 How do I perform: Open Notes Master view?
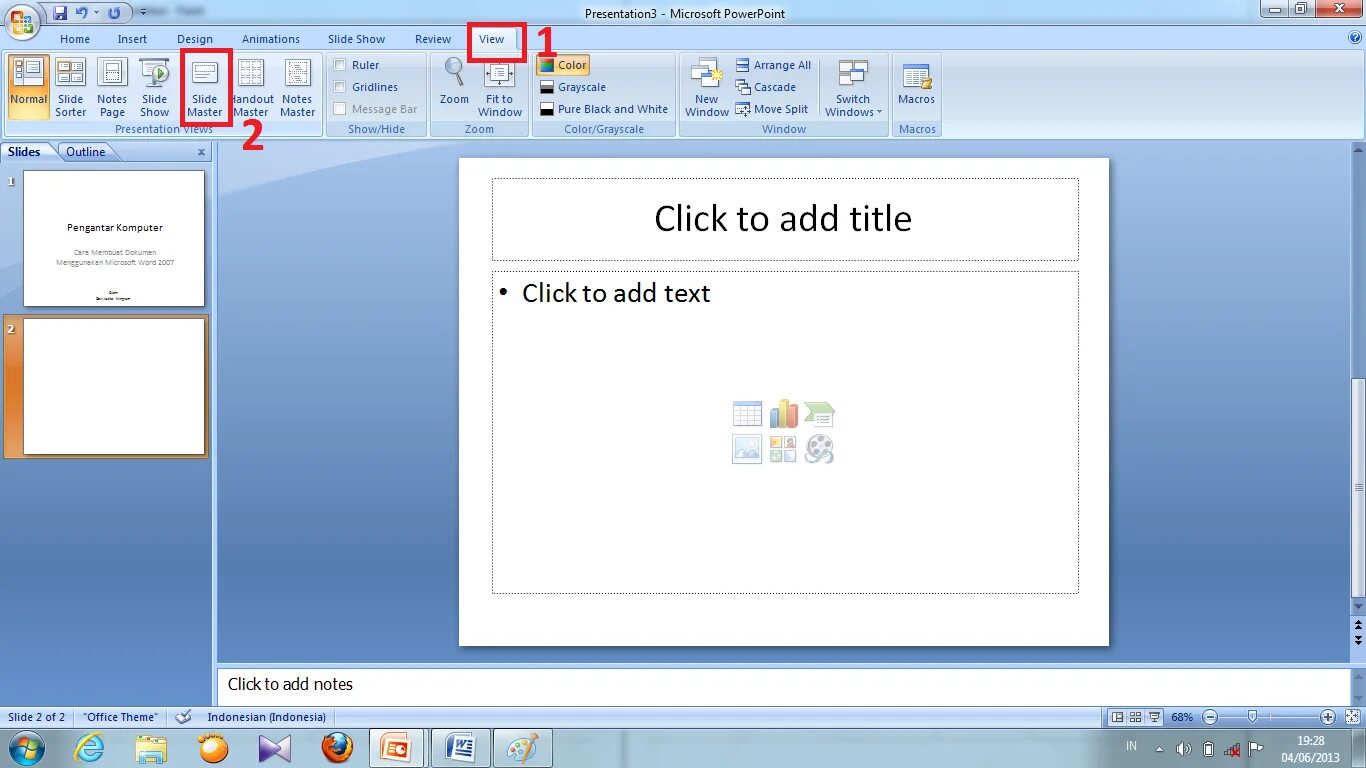(297, 87)
